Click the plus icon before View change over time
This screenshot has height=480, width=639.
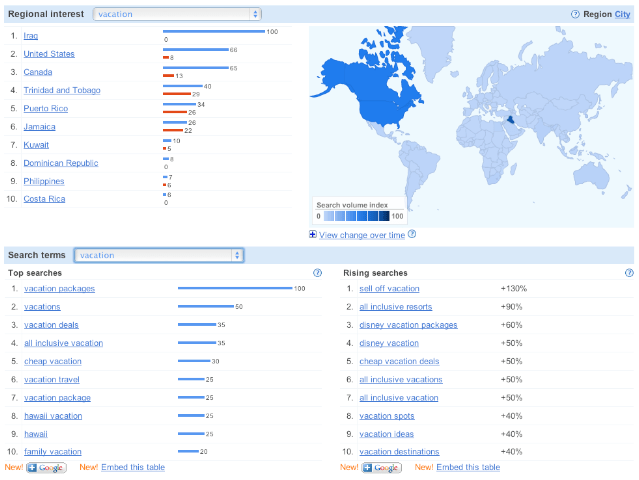point(313,234)
